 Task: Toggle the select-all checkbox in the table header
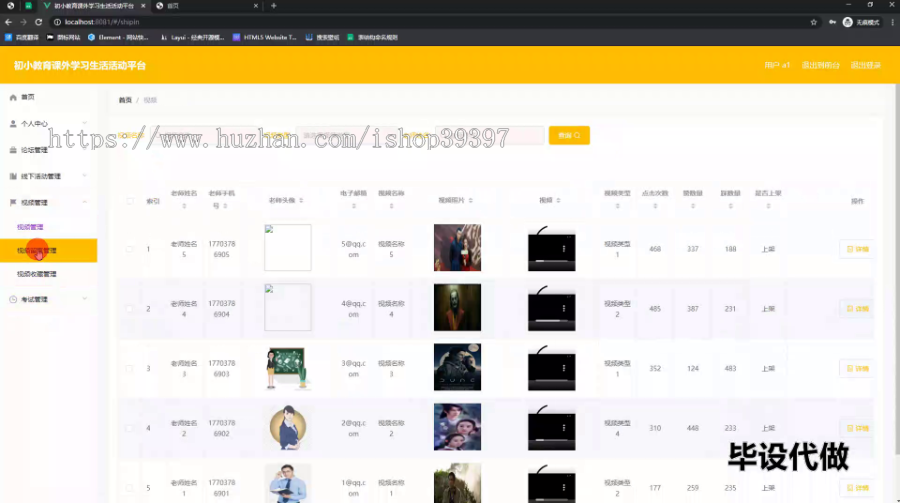click(x=130, y=201)
